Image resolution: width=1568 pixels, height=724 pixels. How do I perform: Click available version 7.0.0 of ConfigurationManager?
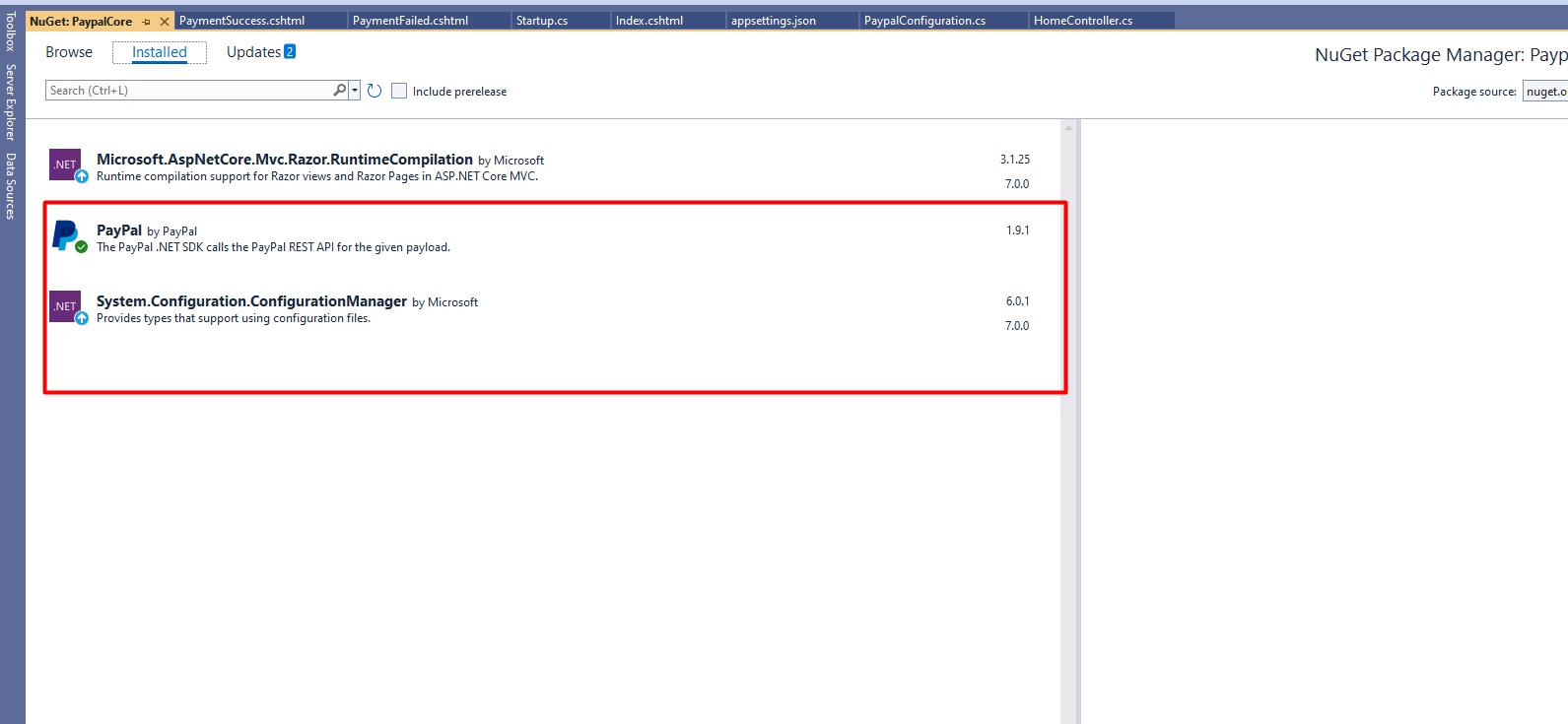pyautogui.click(x=1017, y=326)
